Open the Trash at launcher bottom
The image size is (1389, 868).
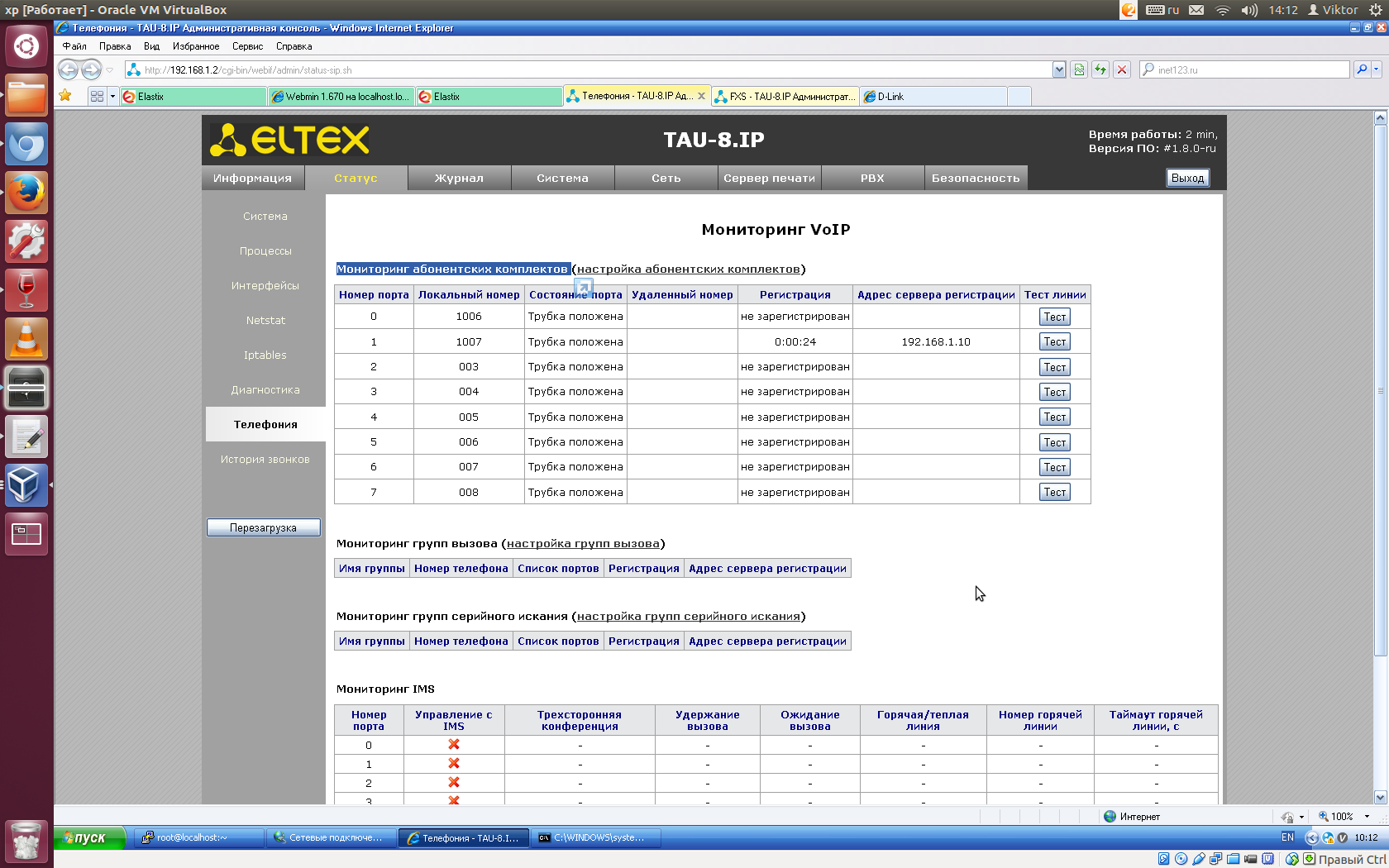click(26, 842)
